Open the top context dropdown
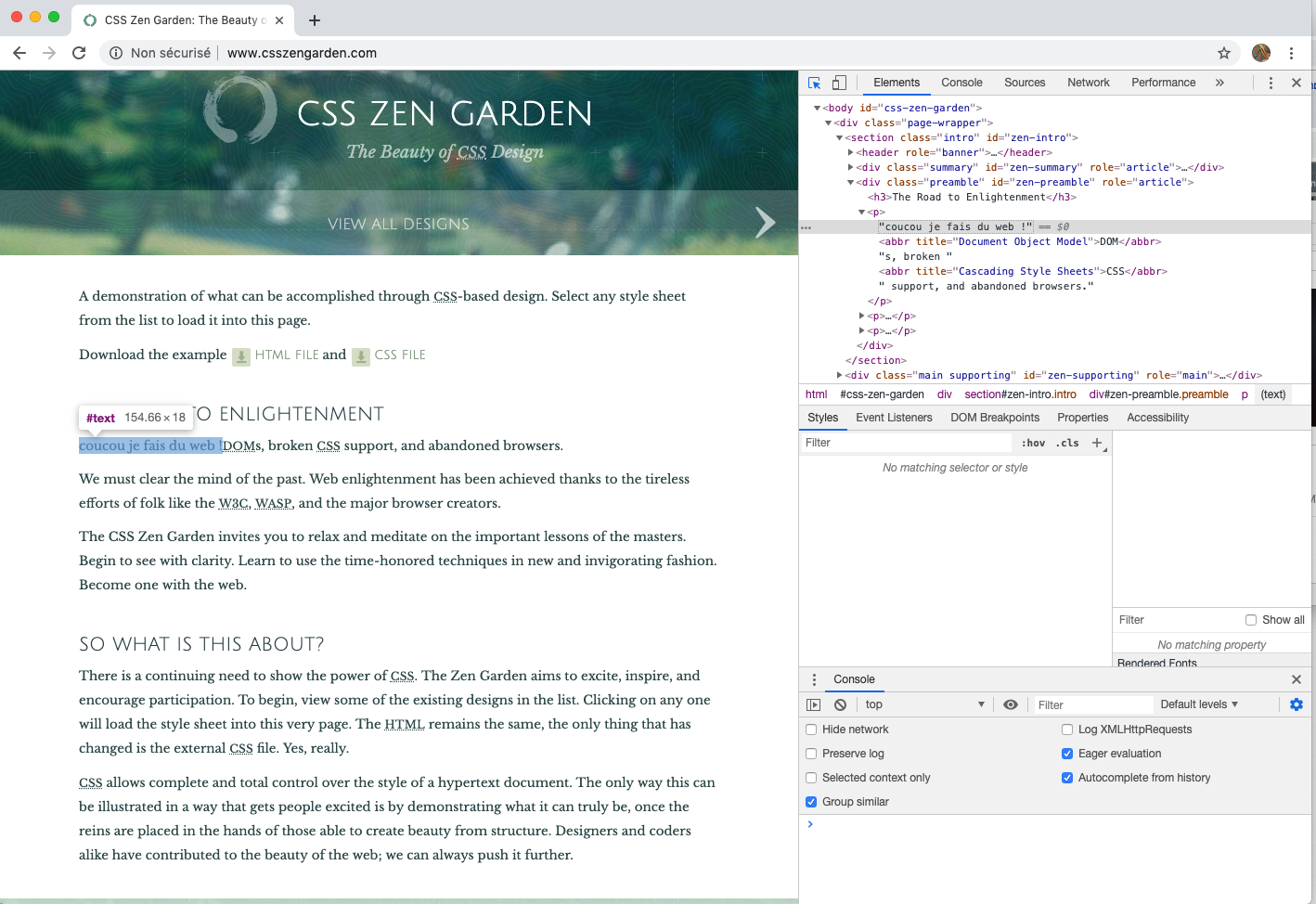Image resolution: width=1316 pixels, height=904 pixels. 923,704
